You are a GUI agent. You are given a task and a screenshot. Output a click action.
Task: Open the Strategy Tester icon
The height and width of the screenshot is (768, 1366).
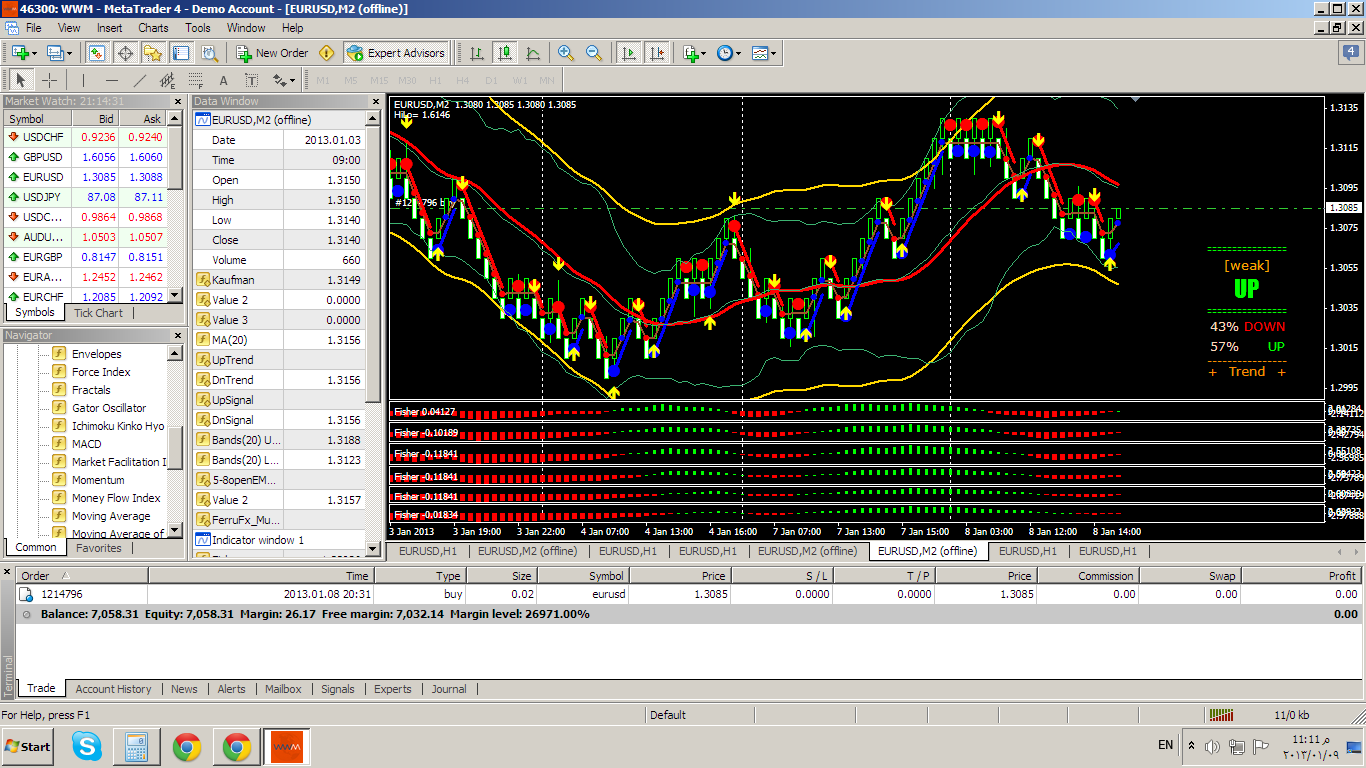point(209,53)
